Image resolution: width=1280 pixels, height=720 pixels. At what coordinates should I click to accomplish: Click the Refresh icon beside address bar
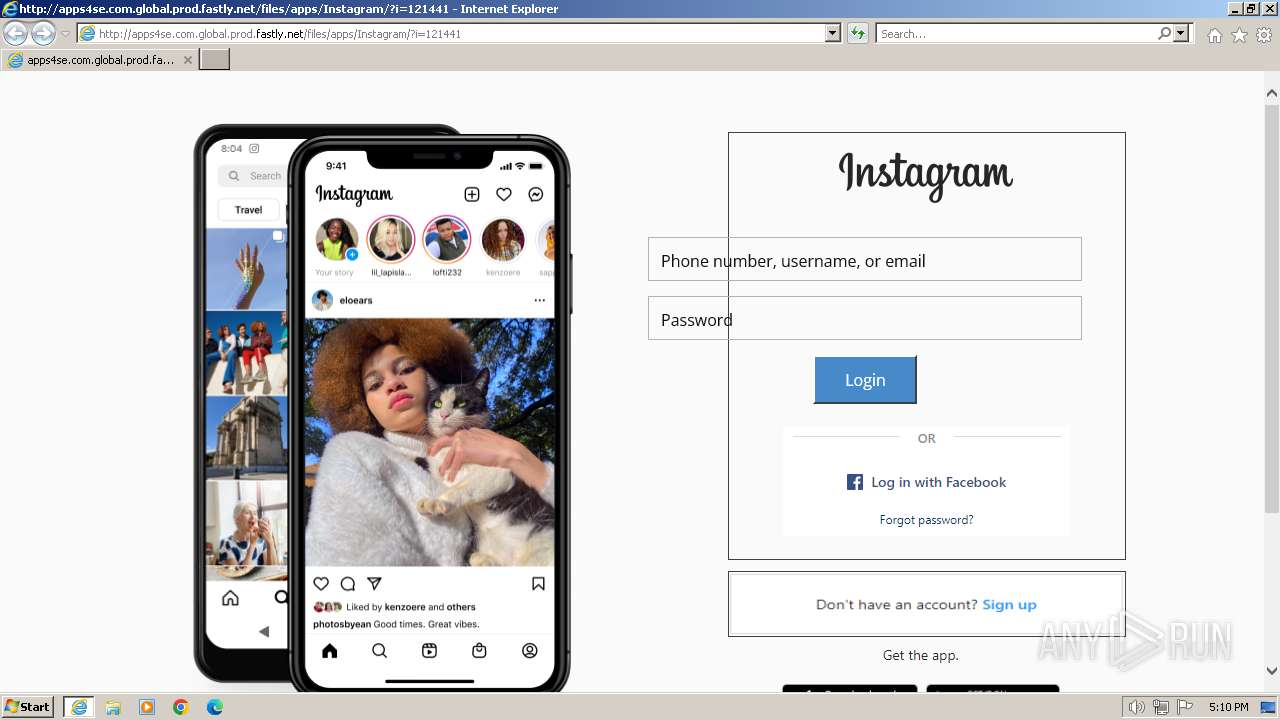(x=857, y=34)
